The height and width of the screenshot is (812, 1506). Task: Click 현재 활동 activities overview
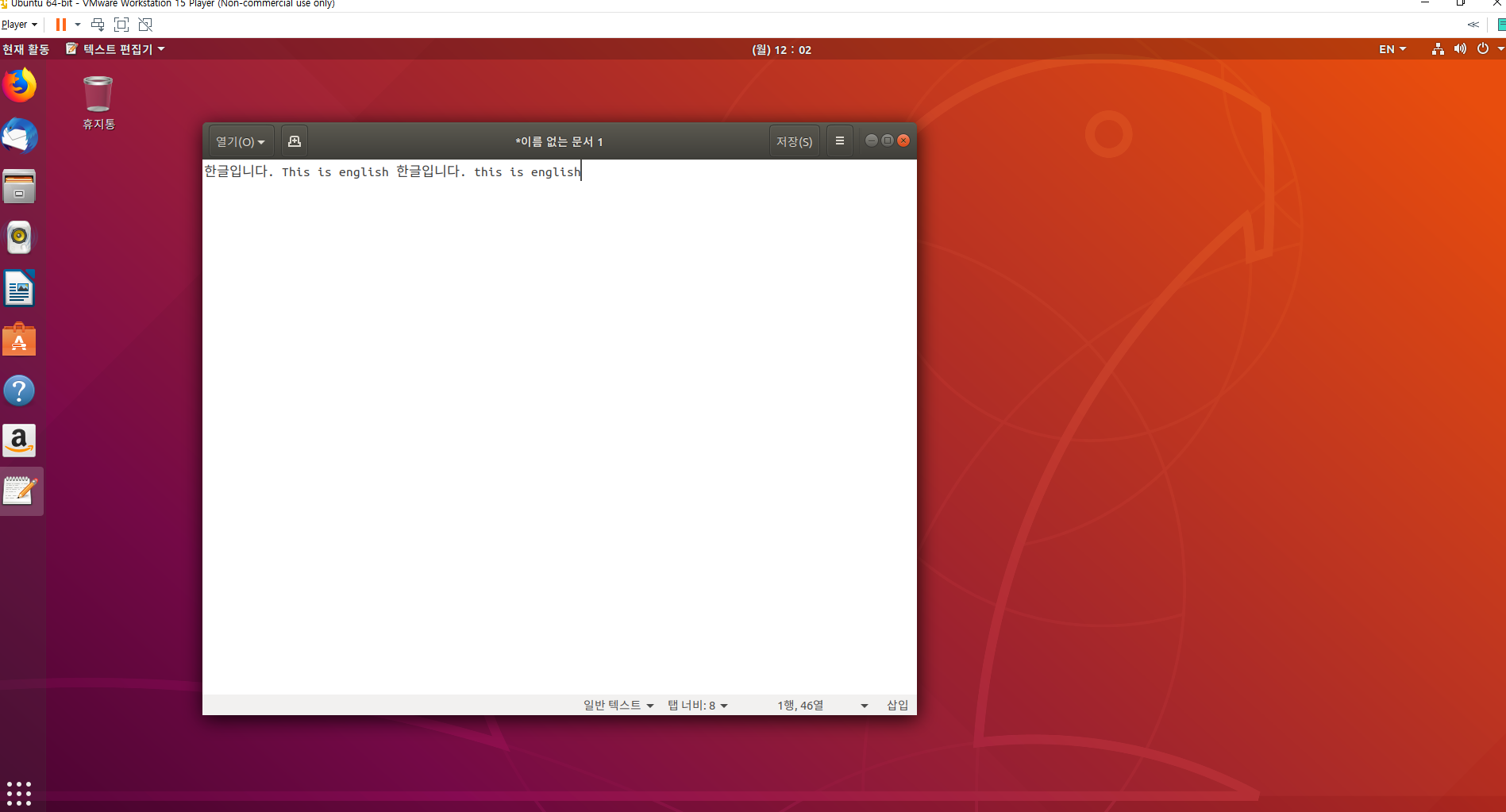click(25, 49)
